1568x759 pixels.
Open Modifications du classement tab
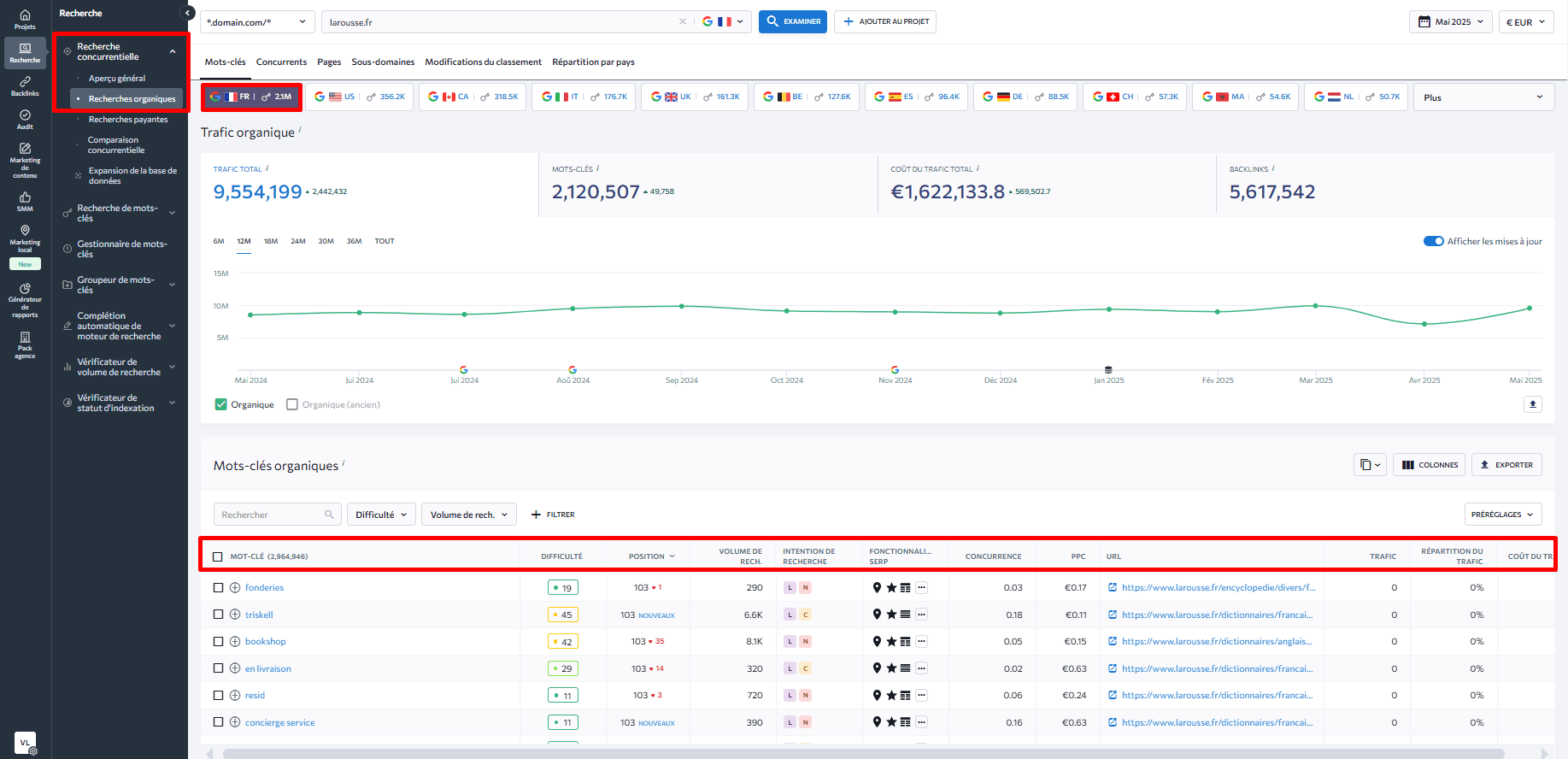coord(484,62)
